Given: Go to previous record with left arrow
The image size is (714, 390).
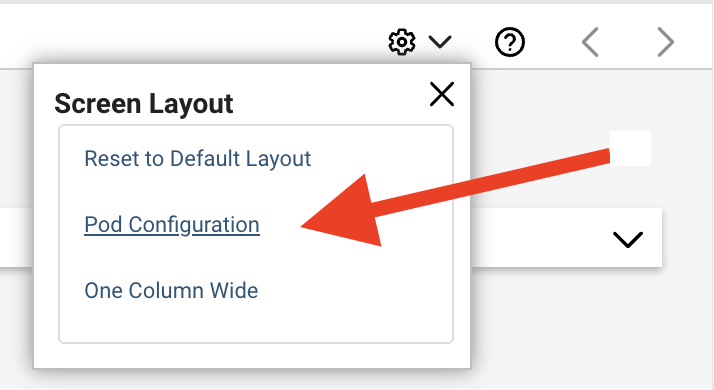Looking at the screenshot, I should [590, 42].
